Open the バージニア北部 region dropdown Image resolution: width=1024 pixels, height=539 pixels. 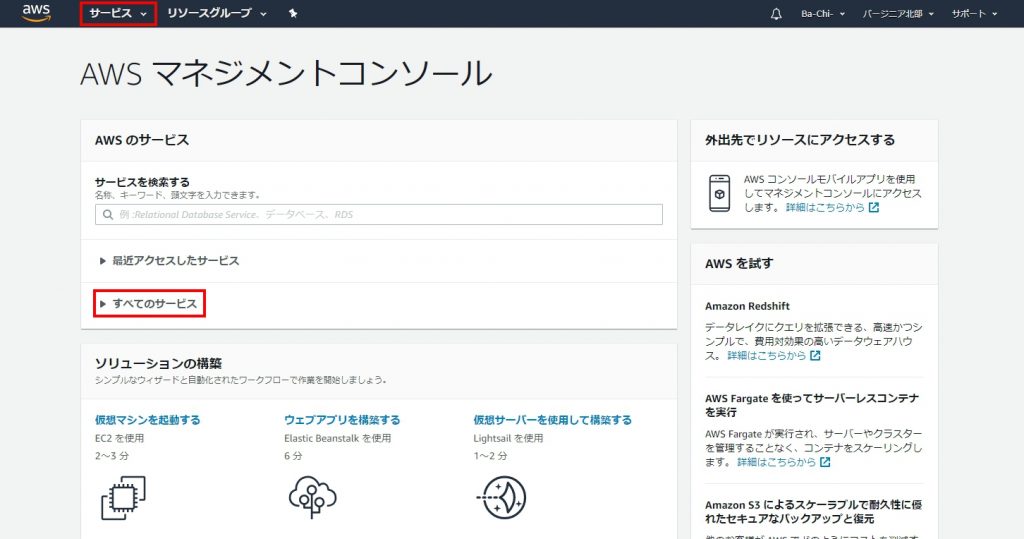tap(898, 13)
